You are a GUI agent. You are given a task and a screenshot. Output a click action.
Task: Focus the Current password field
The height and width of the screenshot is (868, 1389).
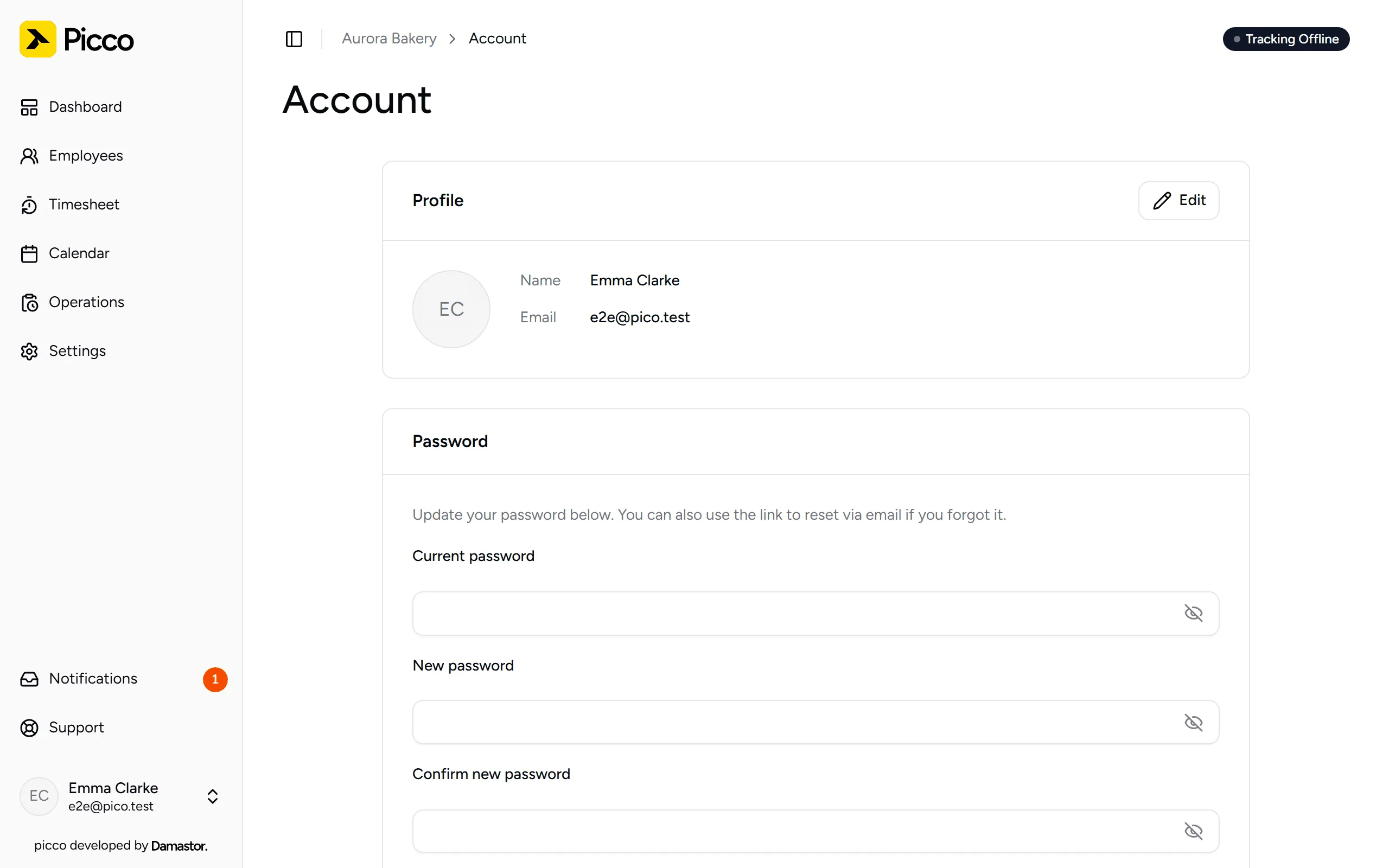[815, 613]
